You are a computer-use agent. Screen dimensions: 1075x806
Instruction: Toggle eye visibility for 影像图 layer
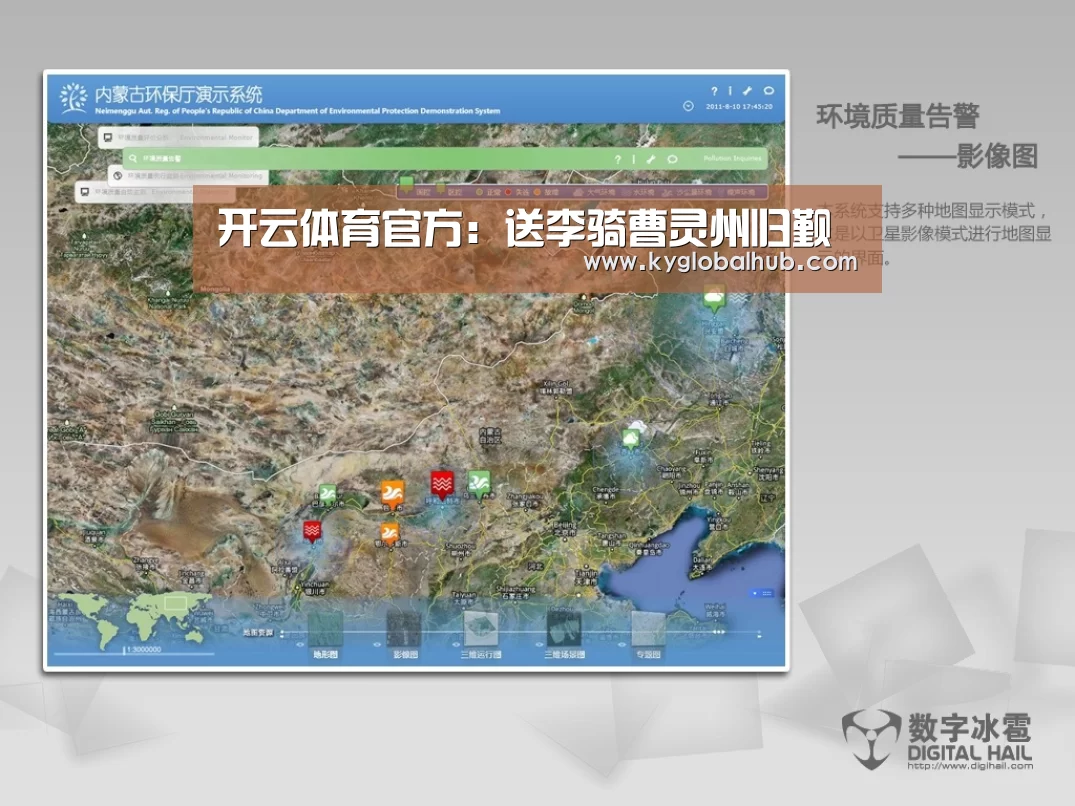(376, 645)
